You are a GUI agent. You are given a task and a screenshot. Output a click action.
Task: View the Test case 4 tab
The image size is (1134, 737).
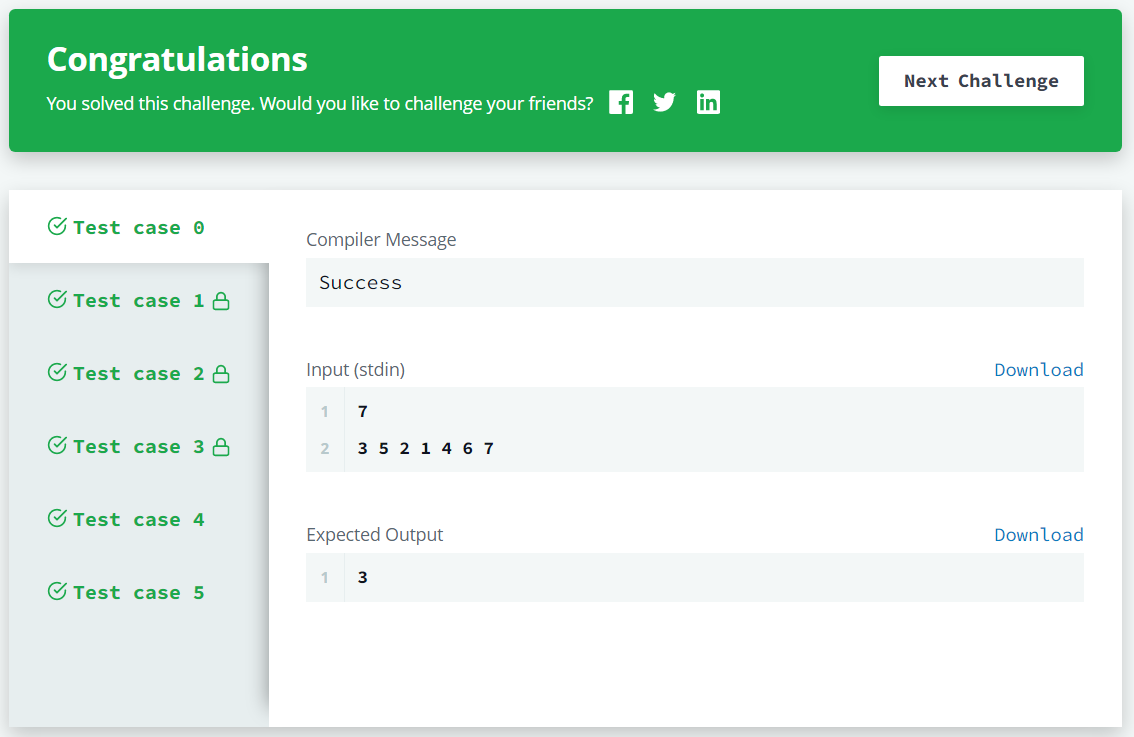click(139, 519)
